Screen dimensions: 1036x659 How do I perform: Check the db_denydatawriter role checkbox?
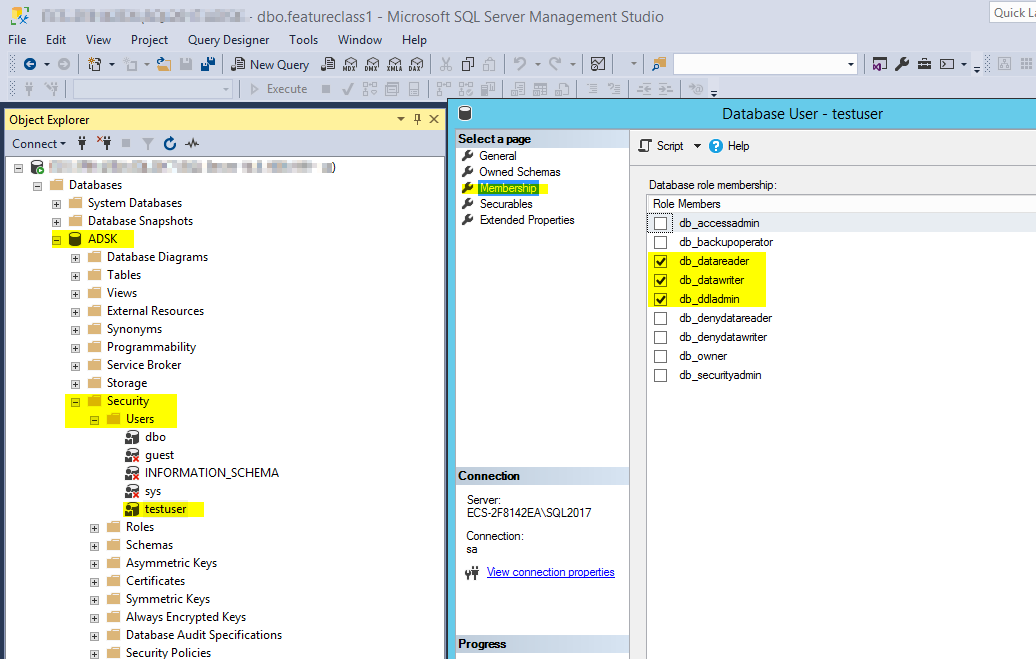coord(660,337)
